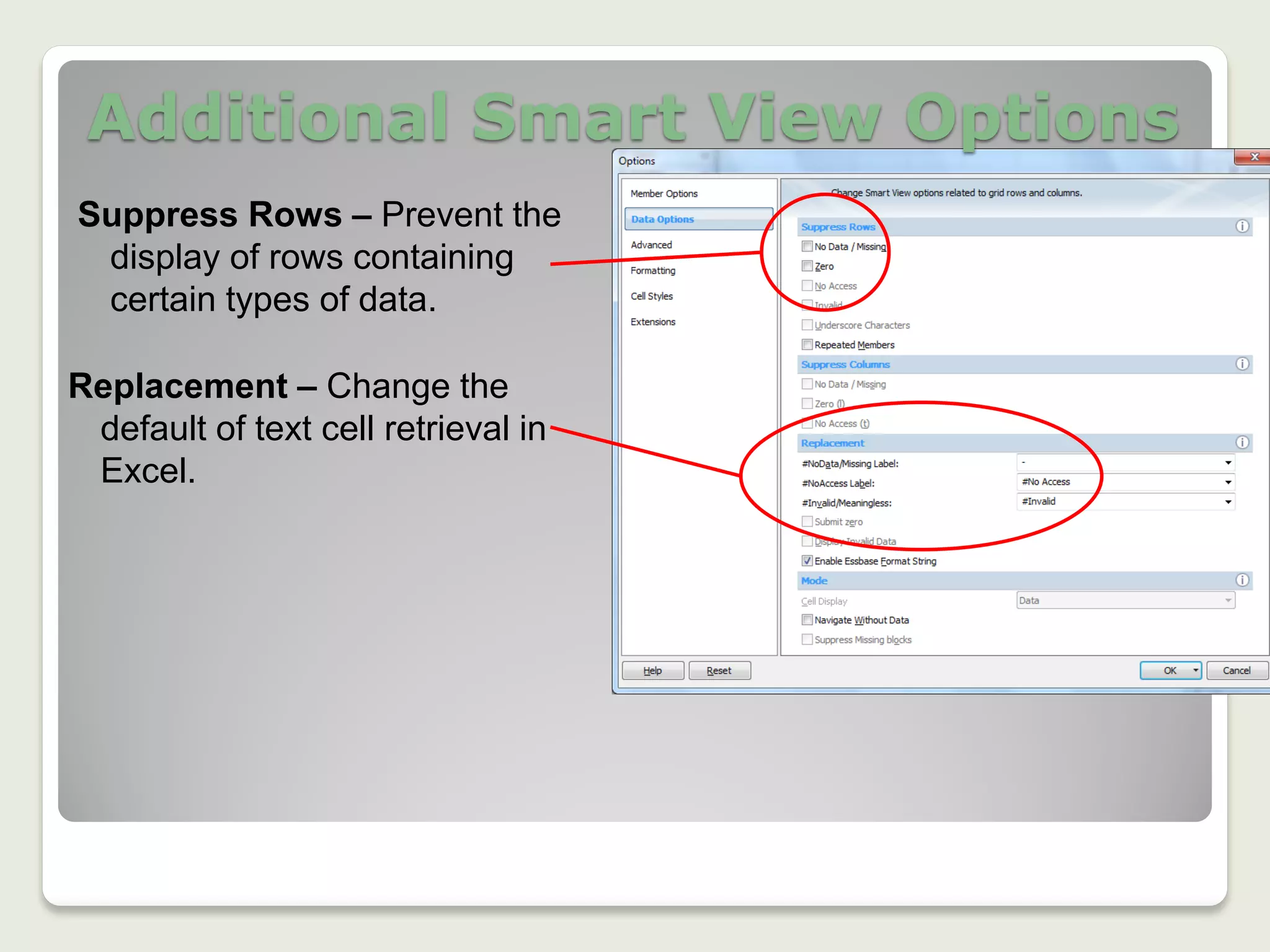1270x952 pixels.
Task: Check No Data / Missing under Suppress Rows
Action: click(807, 247)
